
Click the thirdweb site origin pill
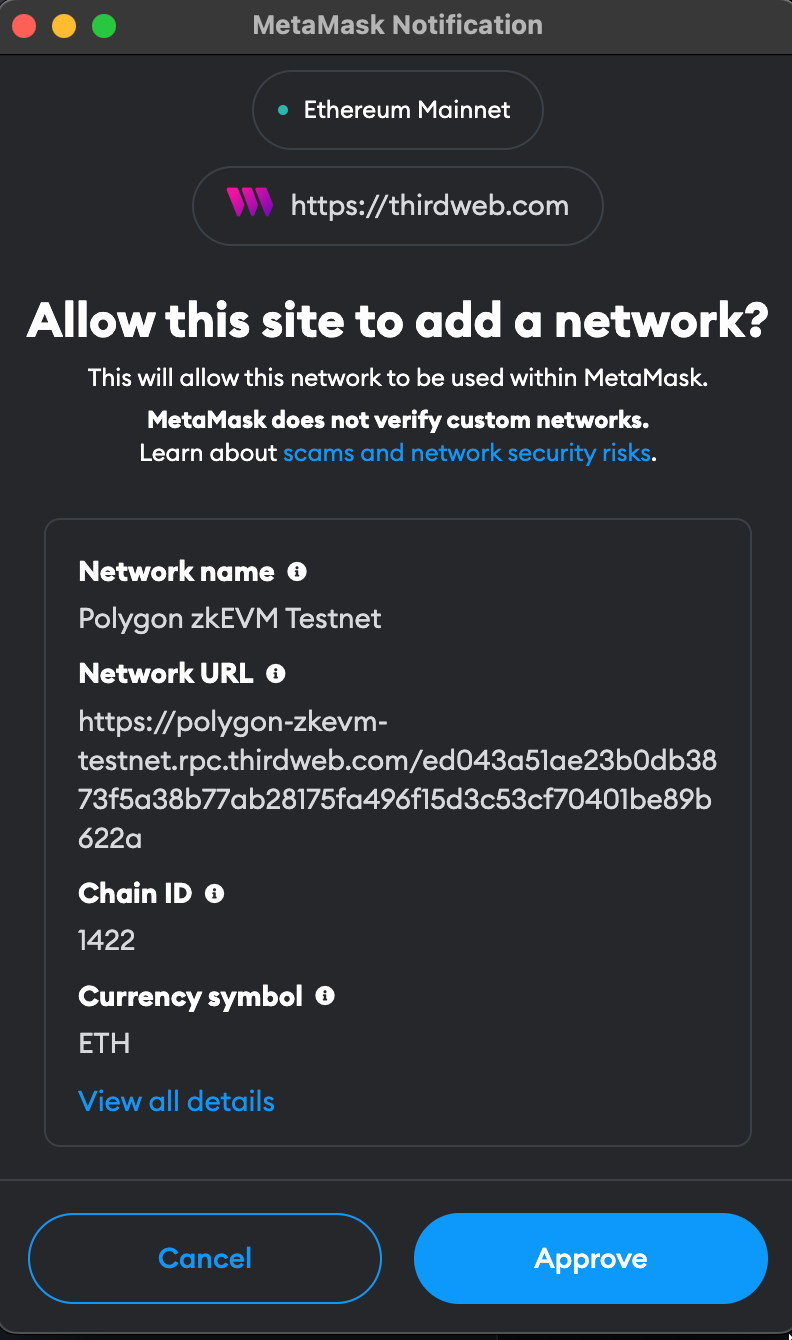397,204
